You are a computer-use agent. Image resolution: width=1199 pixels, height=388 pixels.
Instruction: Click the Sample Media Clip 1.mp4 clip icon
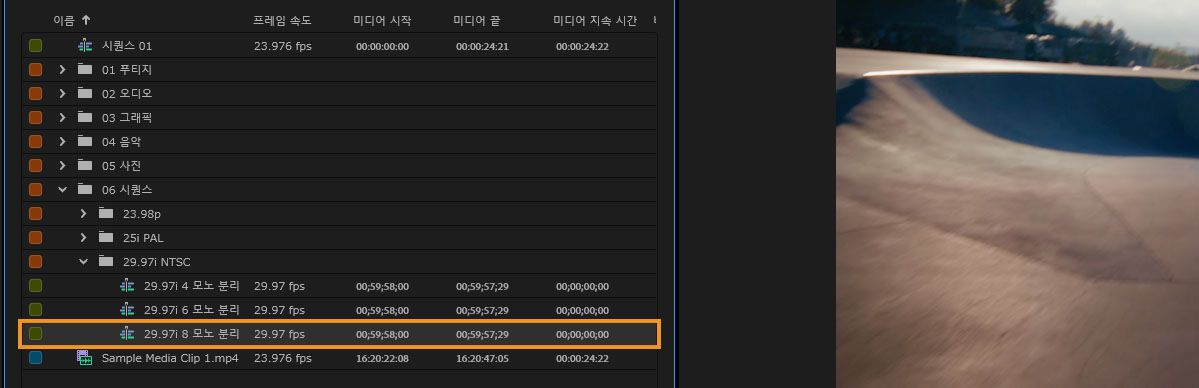pyautogui.click(x=84, y=358)
